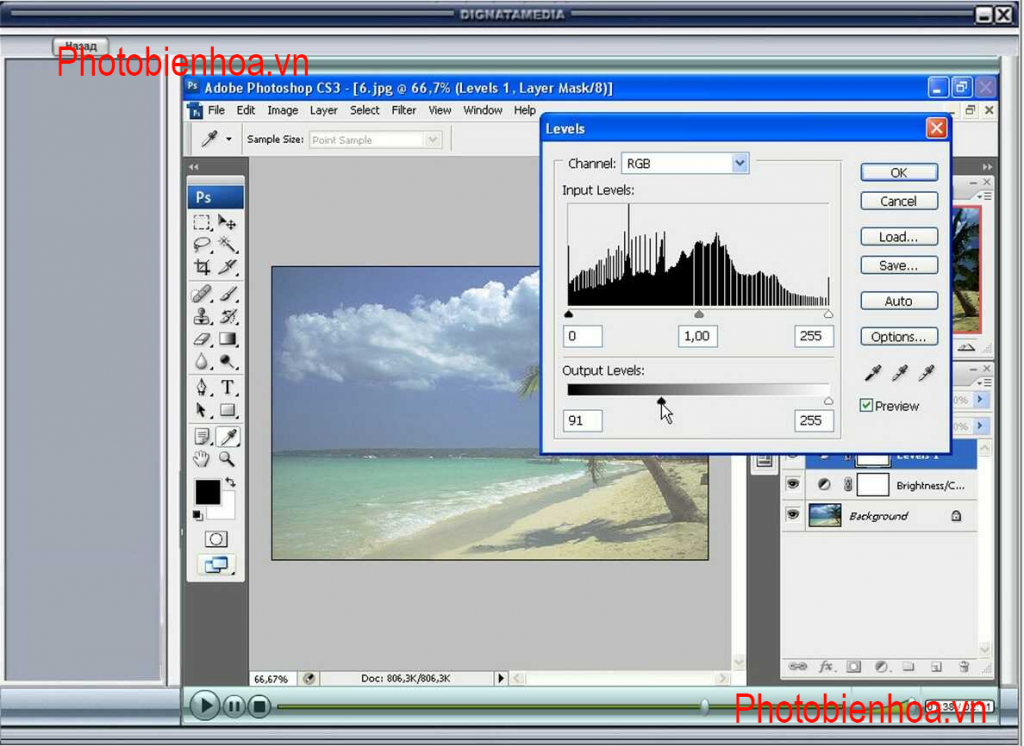Reset default foreground and background colors
Image resolution: width=1024 pixels, height=746 pixels.
[x=197, y=515]
